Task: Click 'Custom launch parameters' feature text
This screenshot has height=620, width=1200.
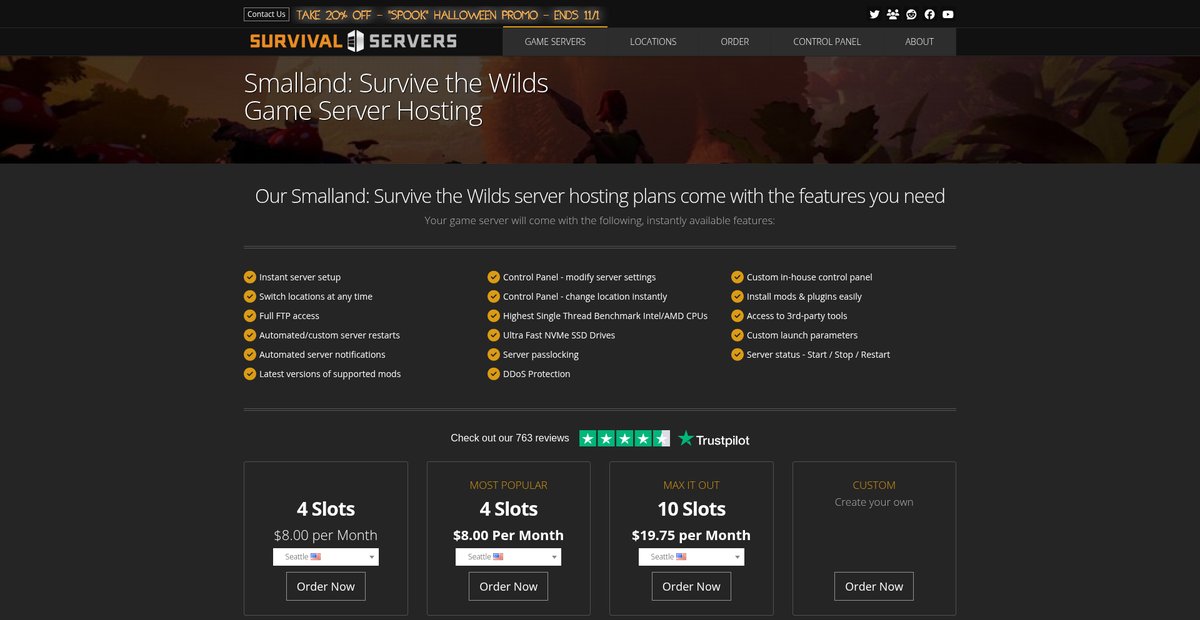Action: [x=802, y=335]
